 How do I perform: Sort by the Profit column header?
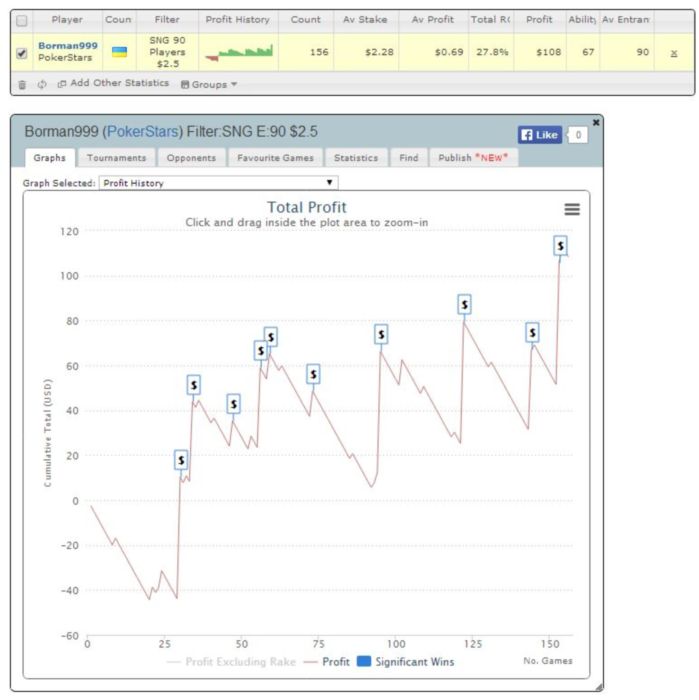click(539, 20)
